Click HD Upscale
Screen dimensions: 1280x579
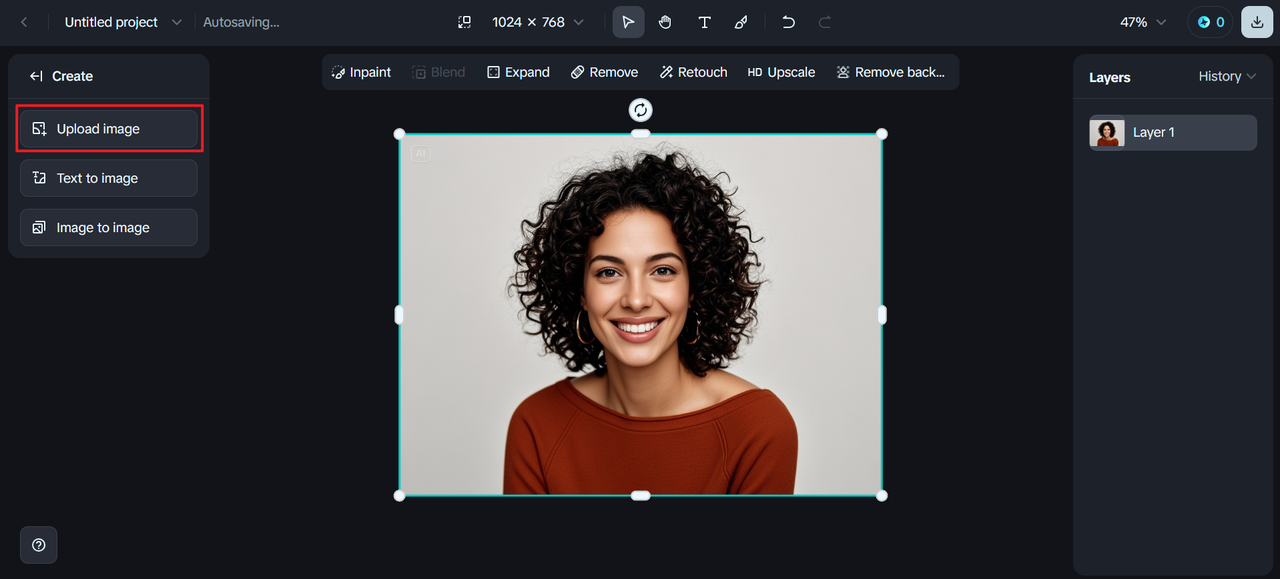point(781,72)
